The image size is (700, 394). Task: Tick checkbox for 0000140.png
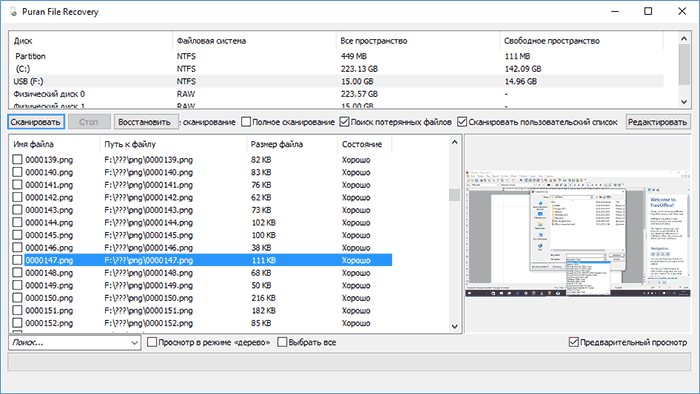(x=17, y=172)
